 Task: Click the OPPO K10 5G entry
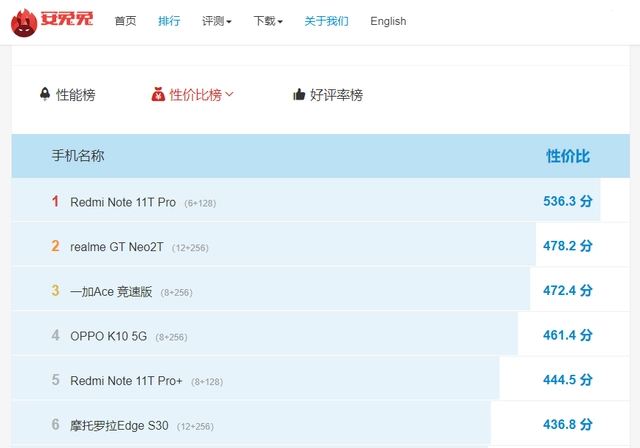click(x=108, y=336)
